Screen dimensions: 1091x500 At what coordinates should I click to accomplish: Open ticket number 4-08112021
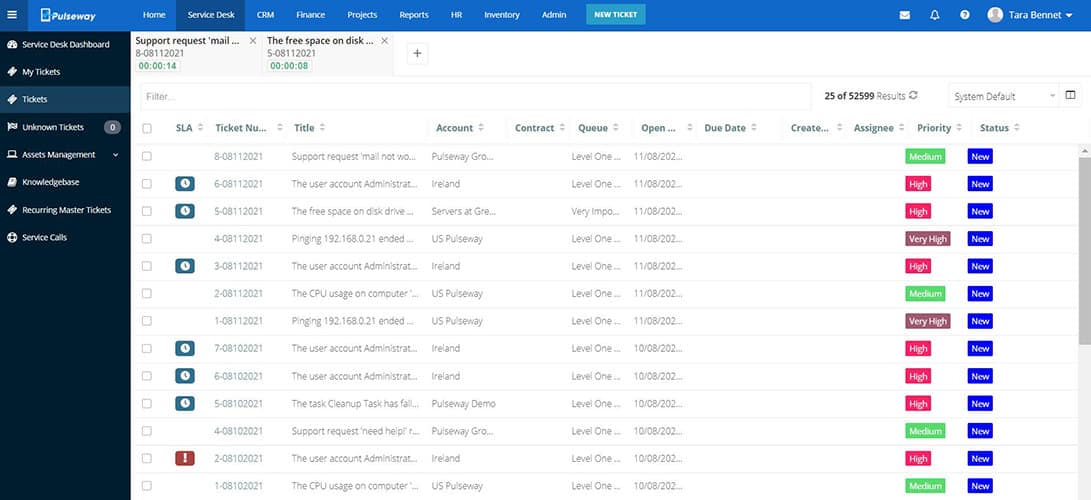(x=239, y=239)
